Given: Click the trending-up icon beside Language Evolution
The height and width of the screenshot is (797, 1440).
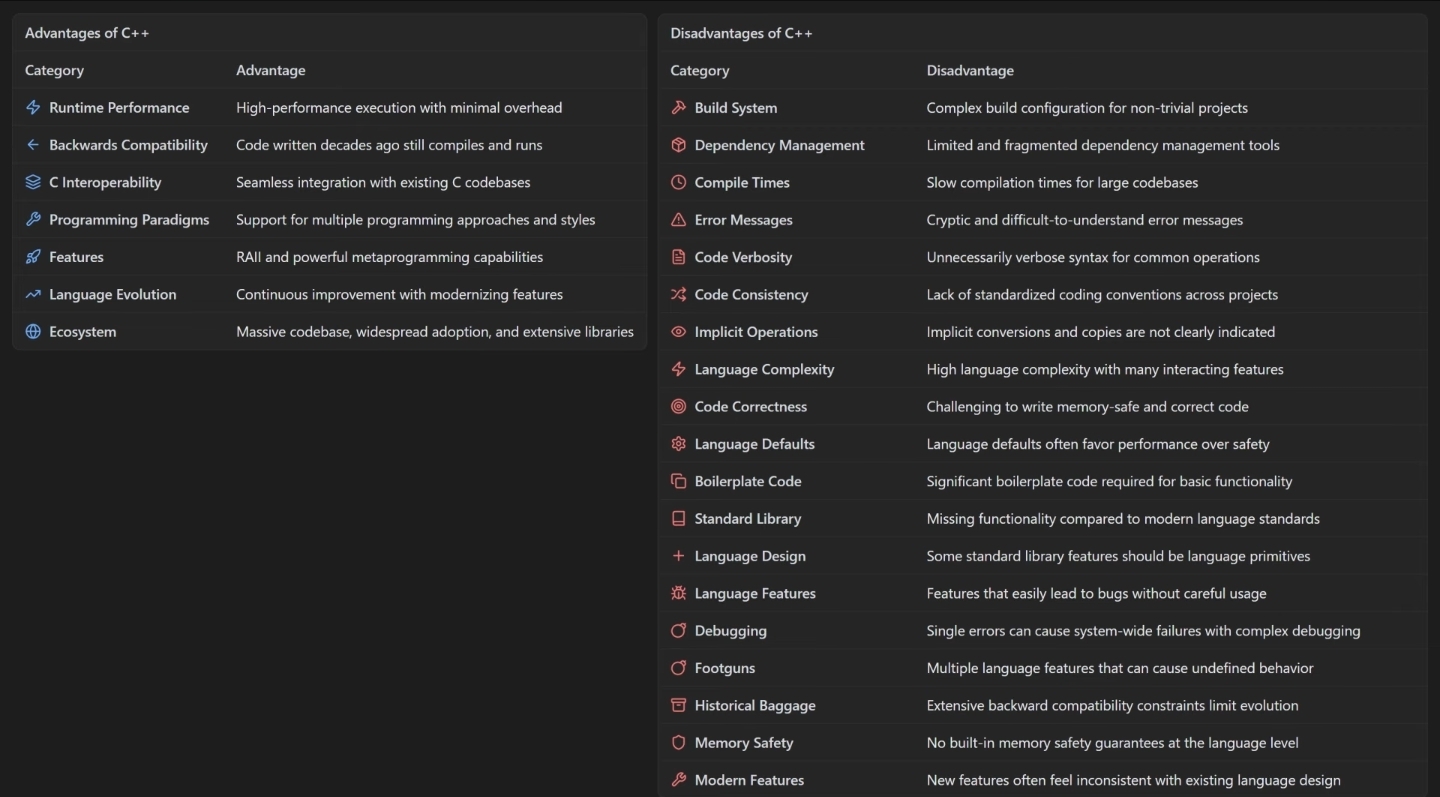Looking at the screenshot, I should [x=33, y=294].
